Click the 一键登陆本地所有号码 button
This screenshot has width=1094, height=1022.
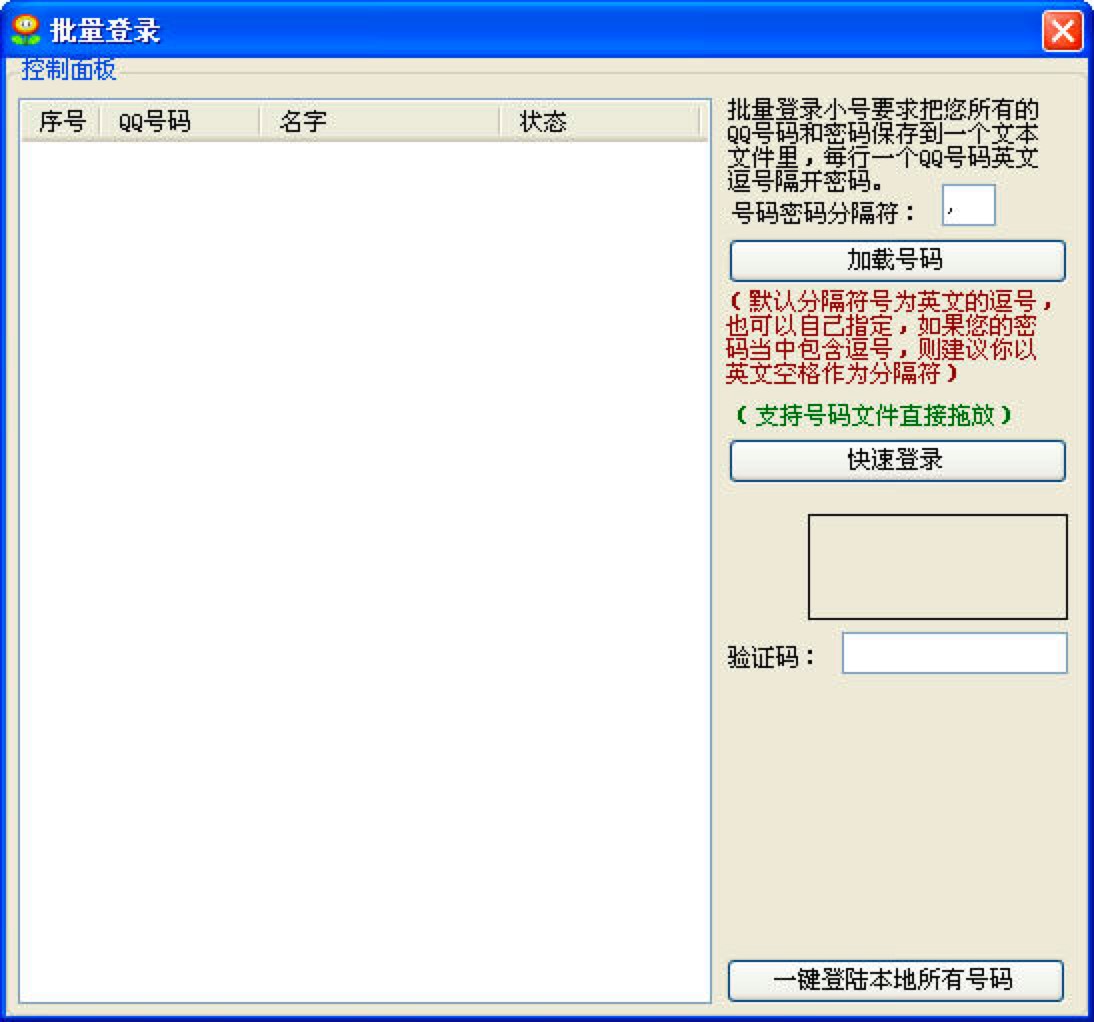pyautogui.click(x=895, y=981)
